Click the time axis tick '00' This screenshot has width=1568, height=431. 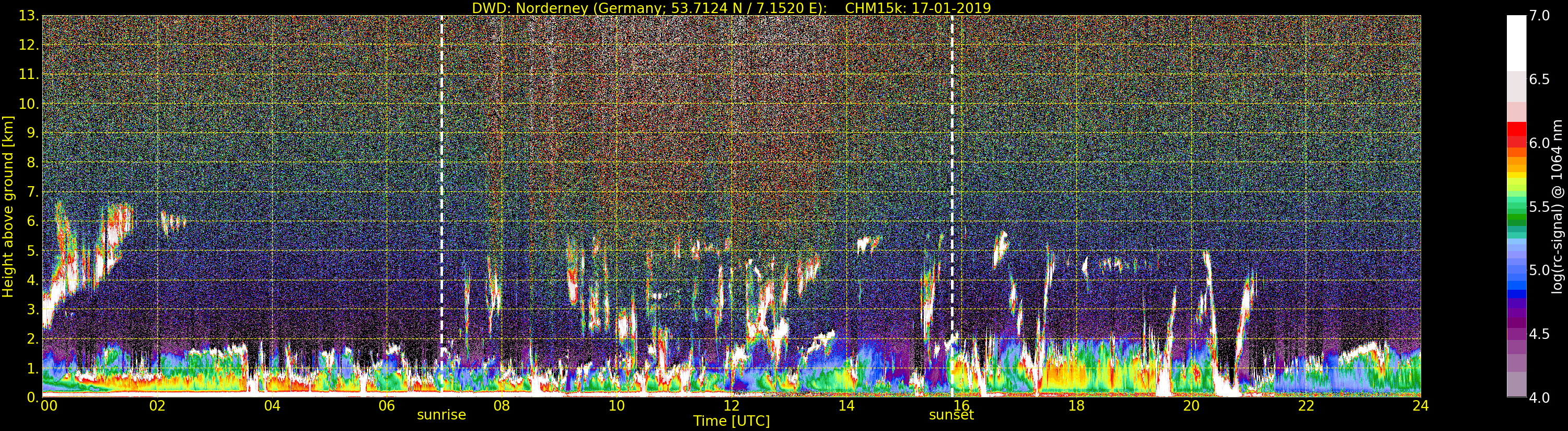click(x=49, y=405)
